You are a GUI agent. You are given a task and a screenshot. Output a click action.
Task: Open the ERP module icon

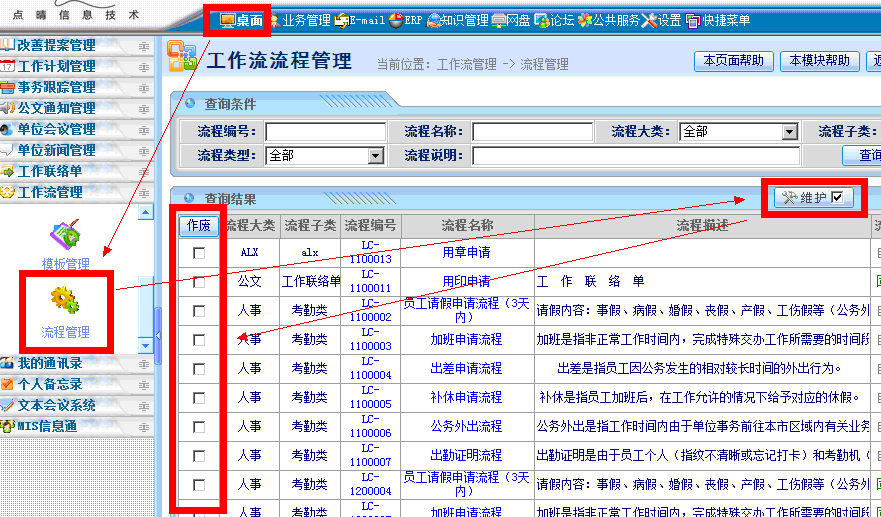(404, 20)
